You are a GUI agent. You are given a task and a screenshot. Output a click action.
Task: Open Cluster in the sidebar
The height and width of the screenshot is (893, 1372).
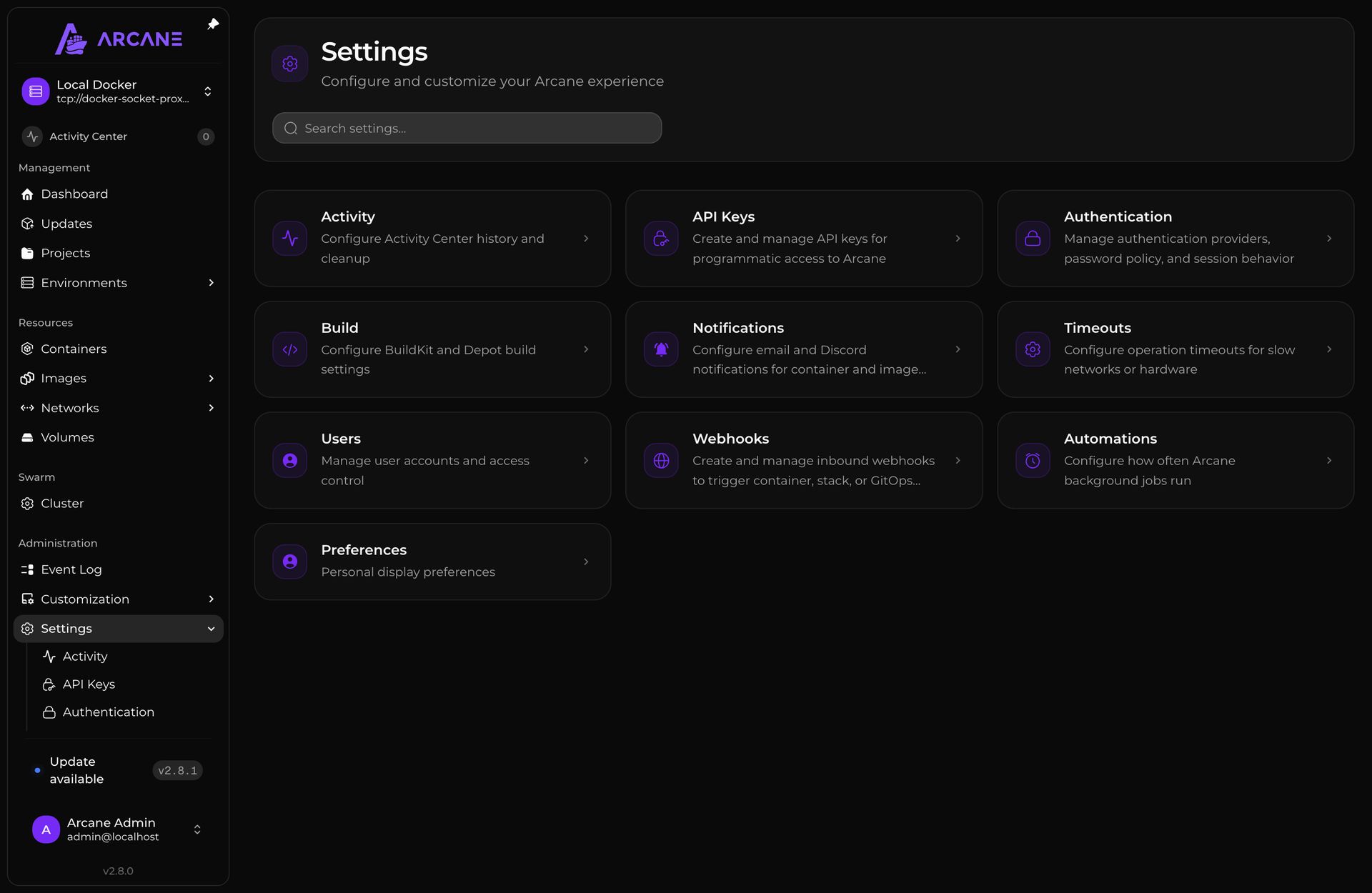119,504
